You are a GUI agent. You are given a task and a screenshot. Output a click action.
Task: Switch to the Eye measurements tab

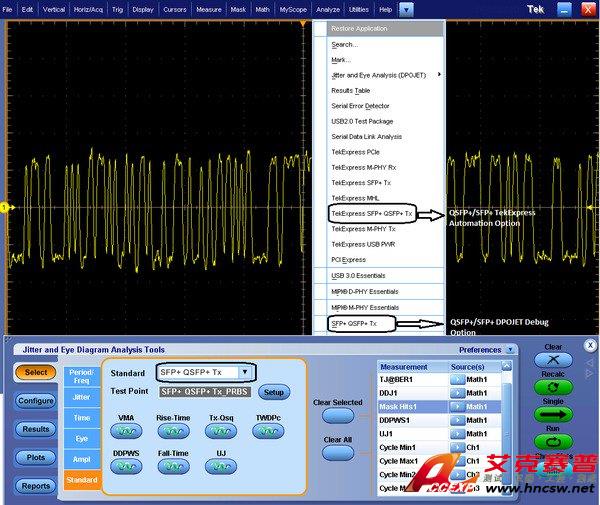pos(82,438)
